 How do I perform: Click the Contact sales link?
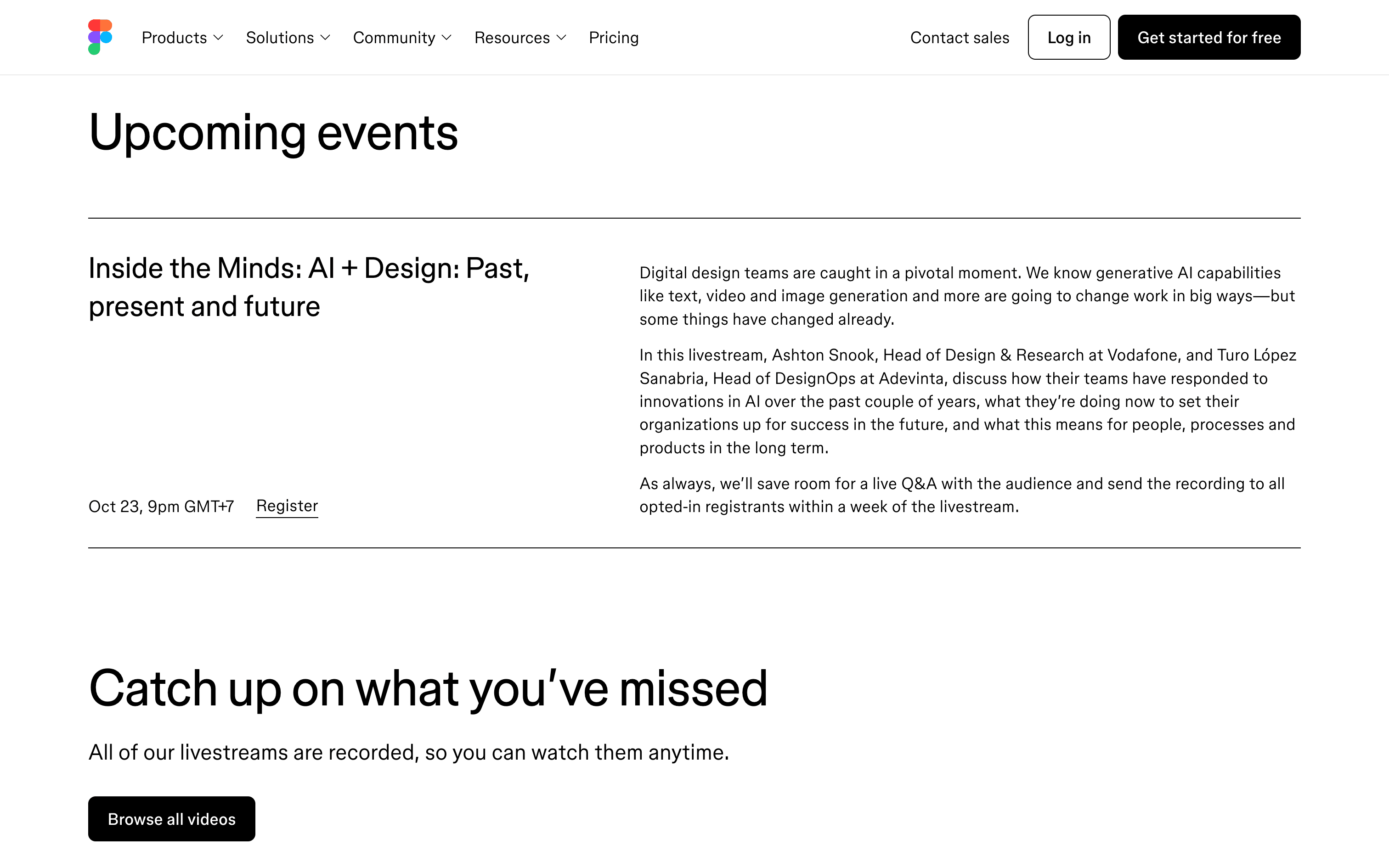pyautogui.click(x=959, y=38)
